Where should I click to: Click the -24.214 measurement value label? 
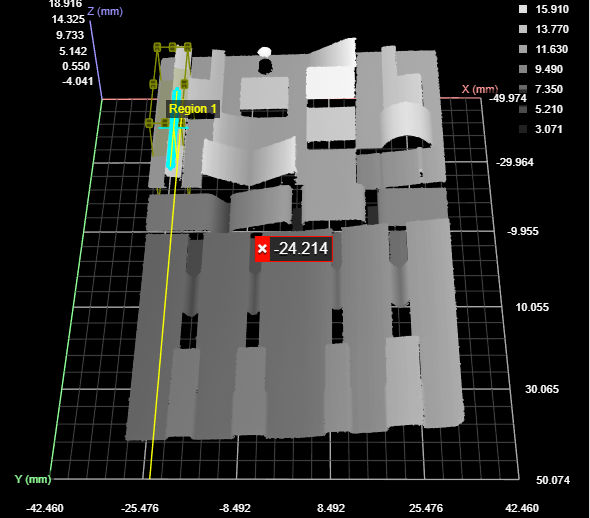[x=301, y=249]
